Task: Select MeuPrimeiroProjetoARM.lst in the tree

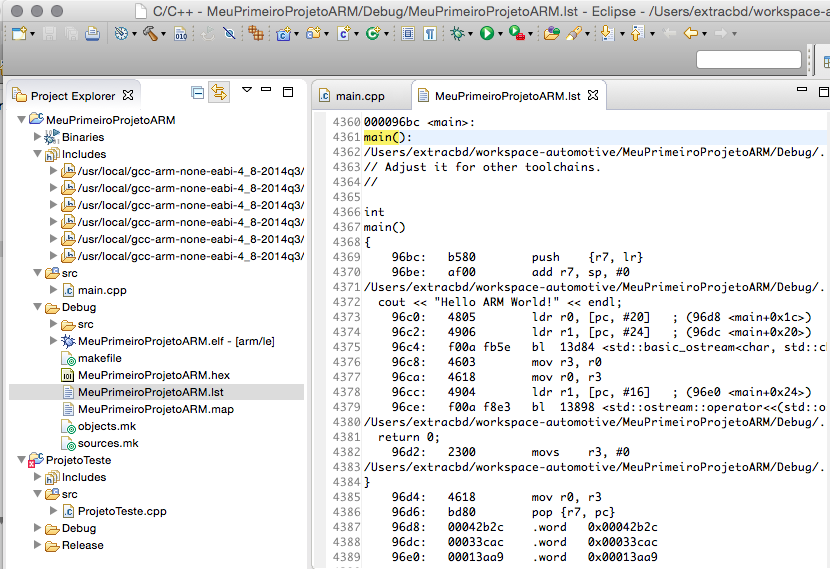Action: click(x=151, y=392)
